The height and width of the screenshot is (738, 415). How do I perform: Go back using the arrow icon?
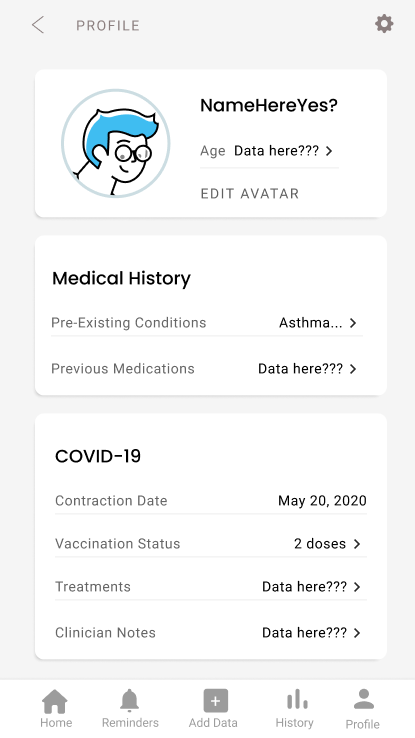(x=38, y=24)
